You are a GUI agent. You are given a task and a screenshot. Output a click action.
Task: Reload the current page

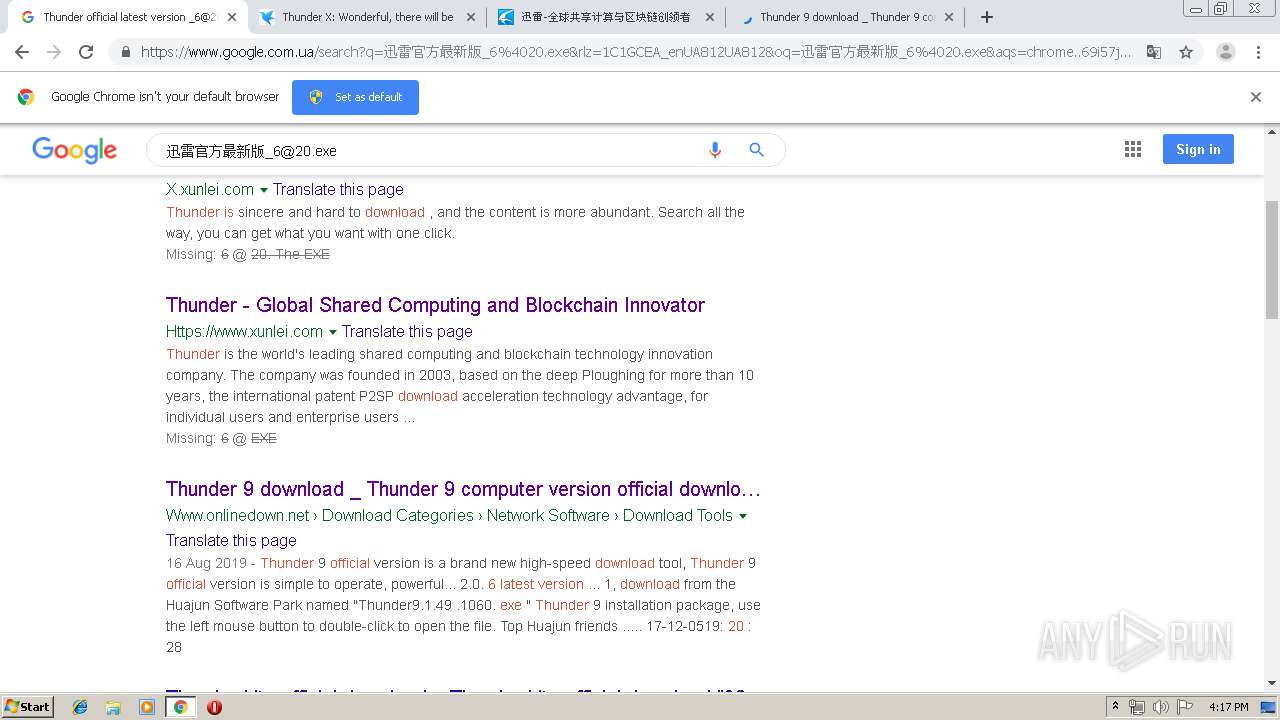(x=86, y=52)
